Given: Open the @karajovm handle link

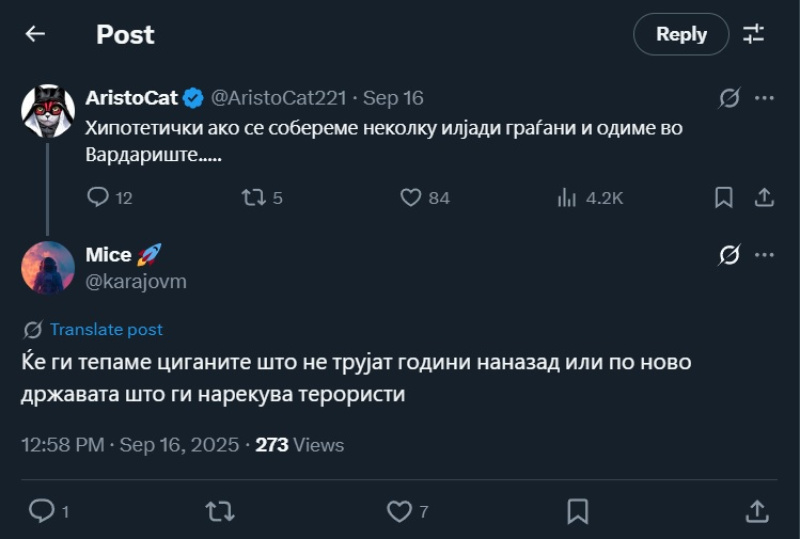Looking at the screenshot, I should pos(136,282).
